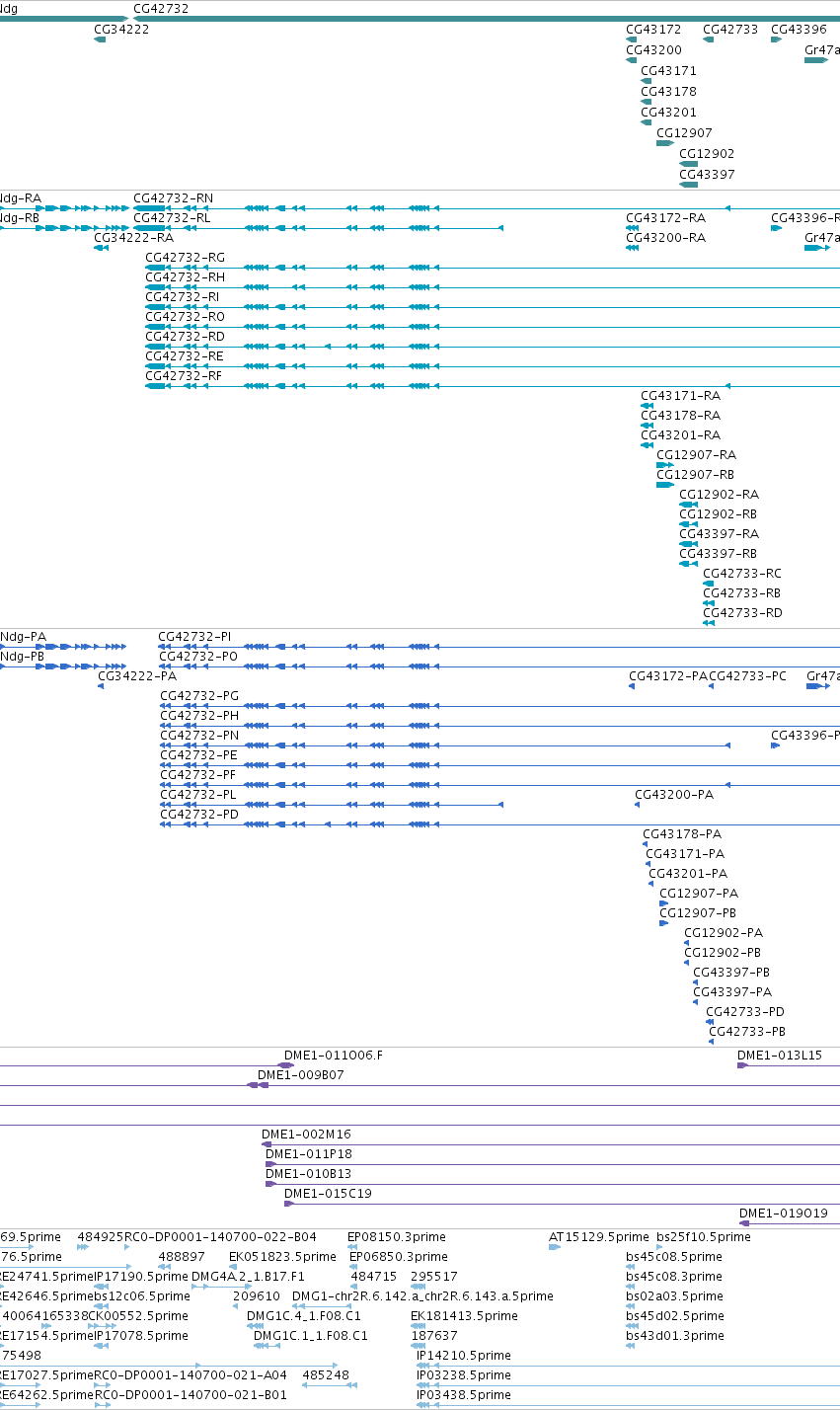Click transcript CG42732-RL label
Screen dimensions: 840x1410
pos(172,218)
